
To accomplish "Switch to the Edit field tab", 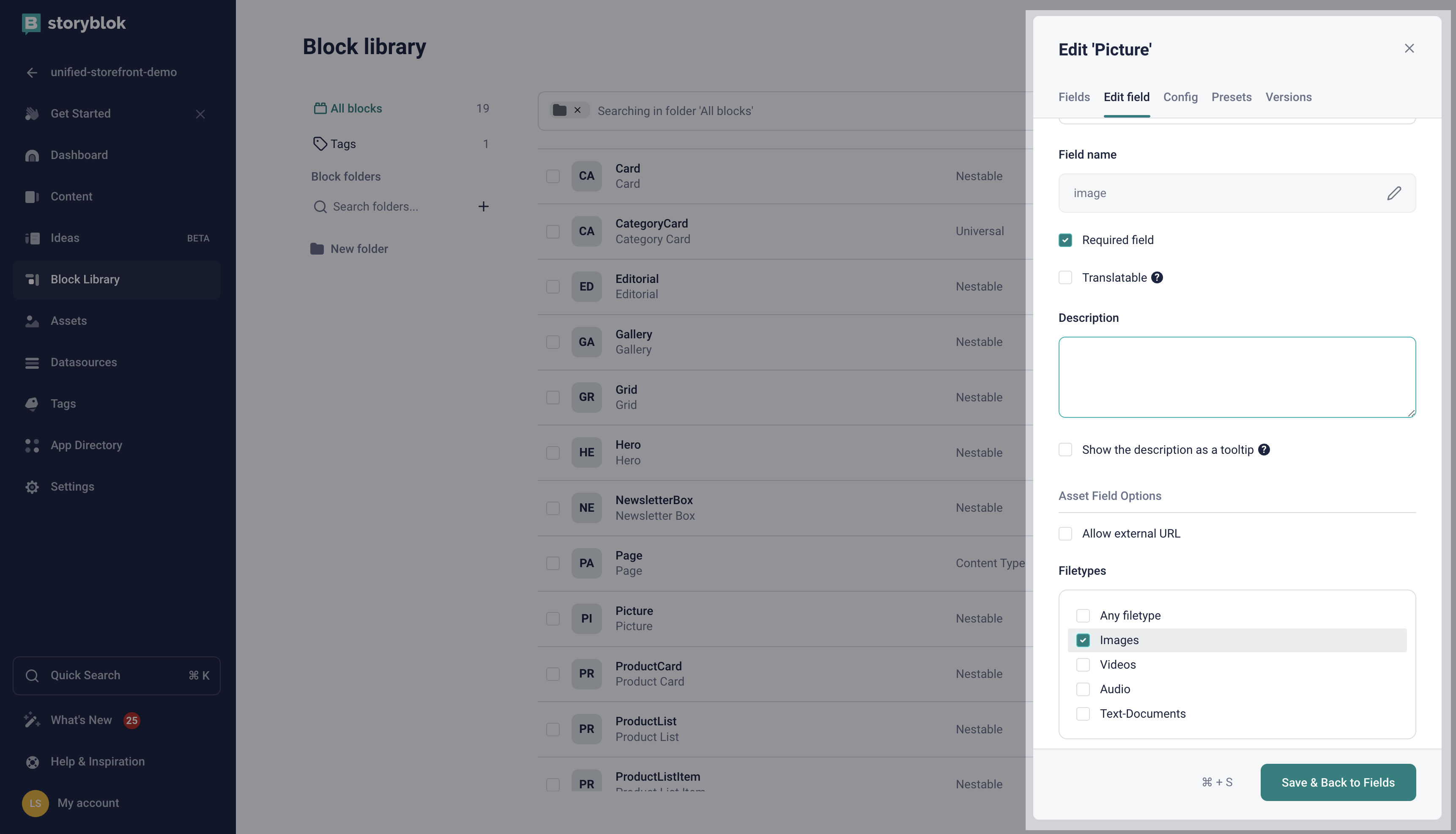I will [1126, 97].
